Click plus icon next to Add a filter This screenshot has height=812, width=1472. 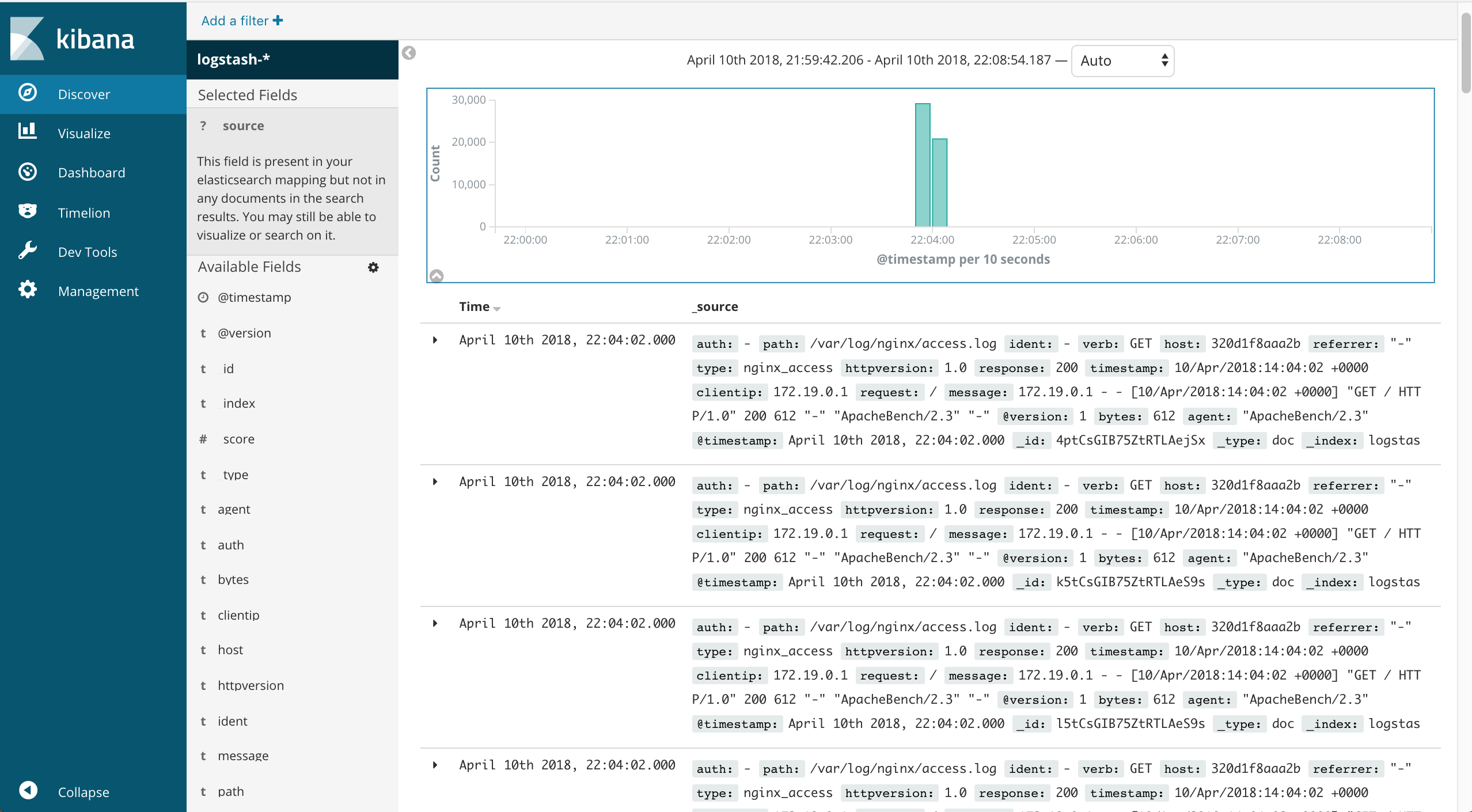pos(278,21)
